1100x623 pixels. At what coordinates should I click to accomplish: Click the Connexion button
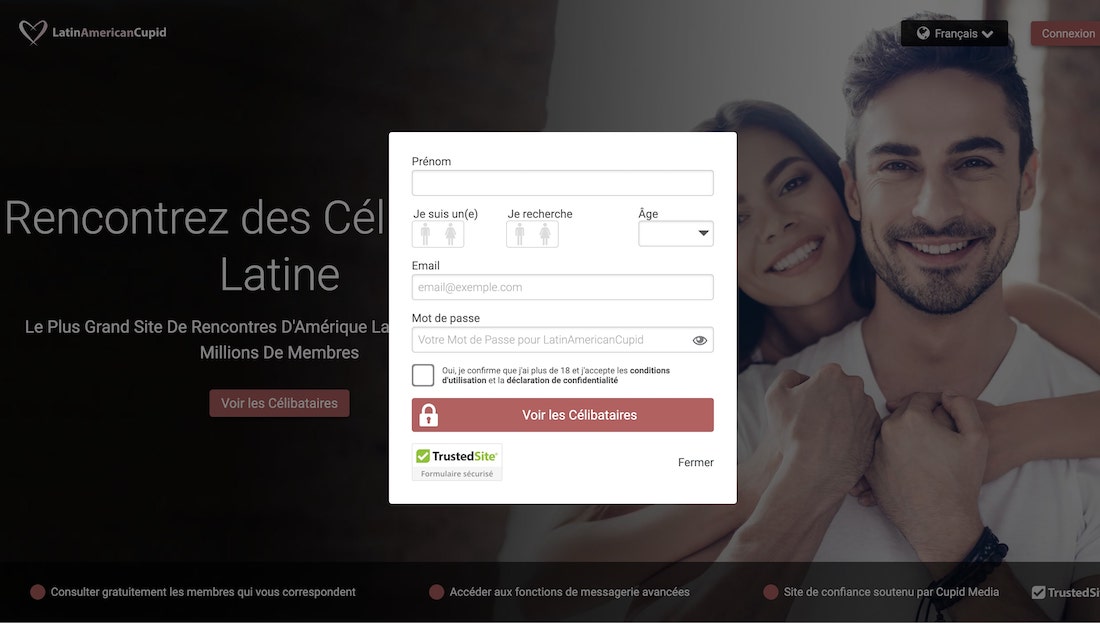[1066, 34]
